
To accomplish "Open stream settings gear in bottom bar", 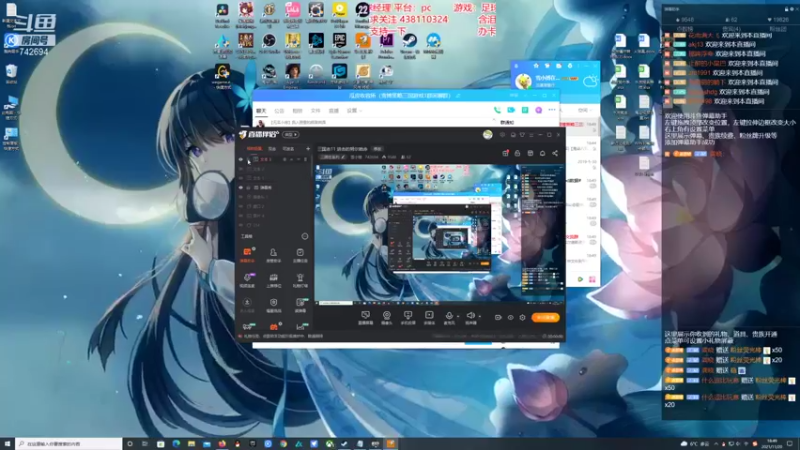I will [x=522, y=317].
